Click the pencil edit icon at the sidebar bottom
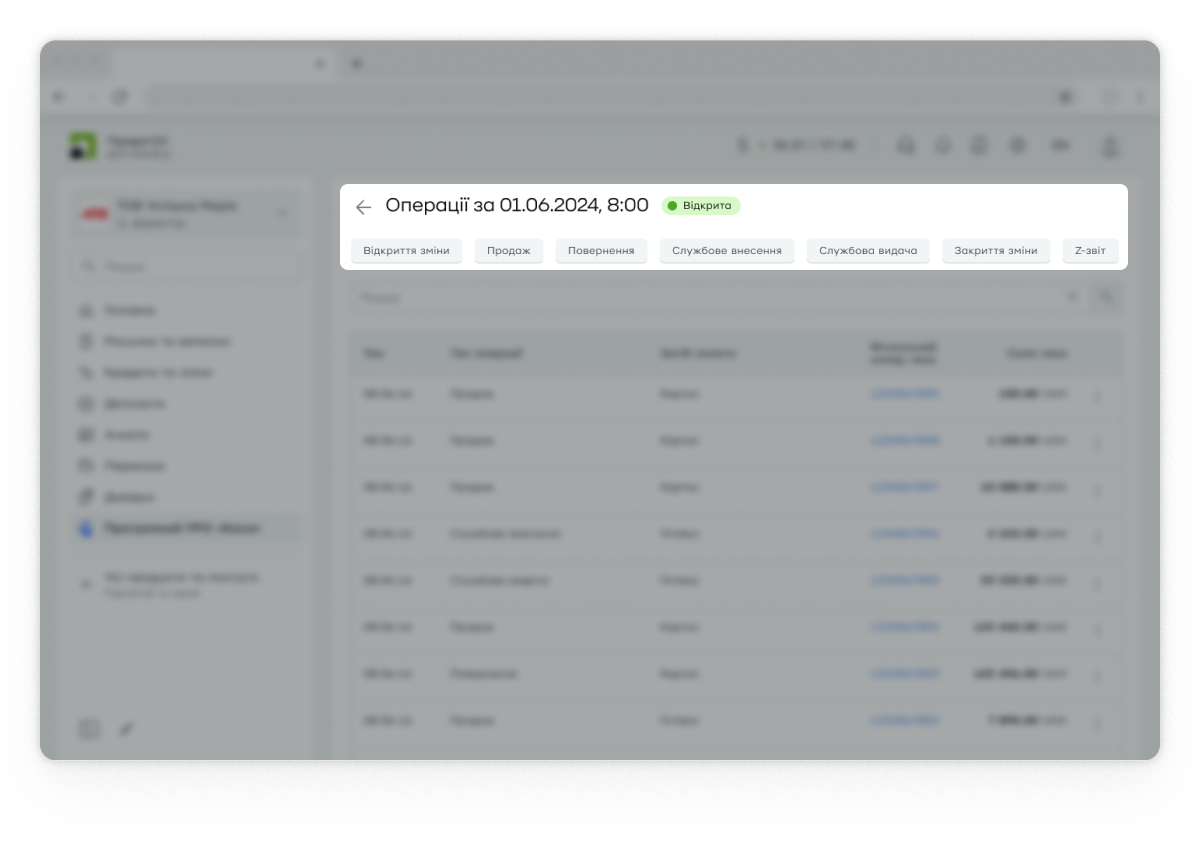The image size is (1200, 860). pyautogui.click(x=126, y=729)
